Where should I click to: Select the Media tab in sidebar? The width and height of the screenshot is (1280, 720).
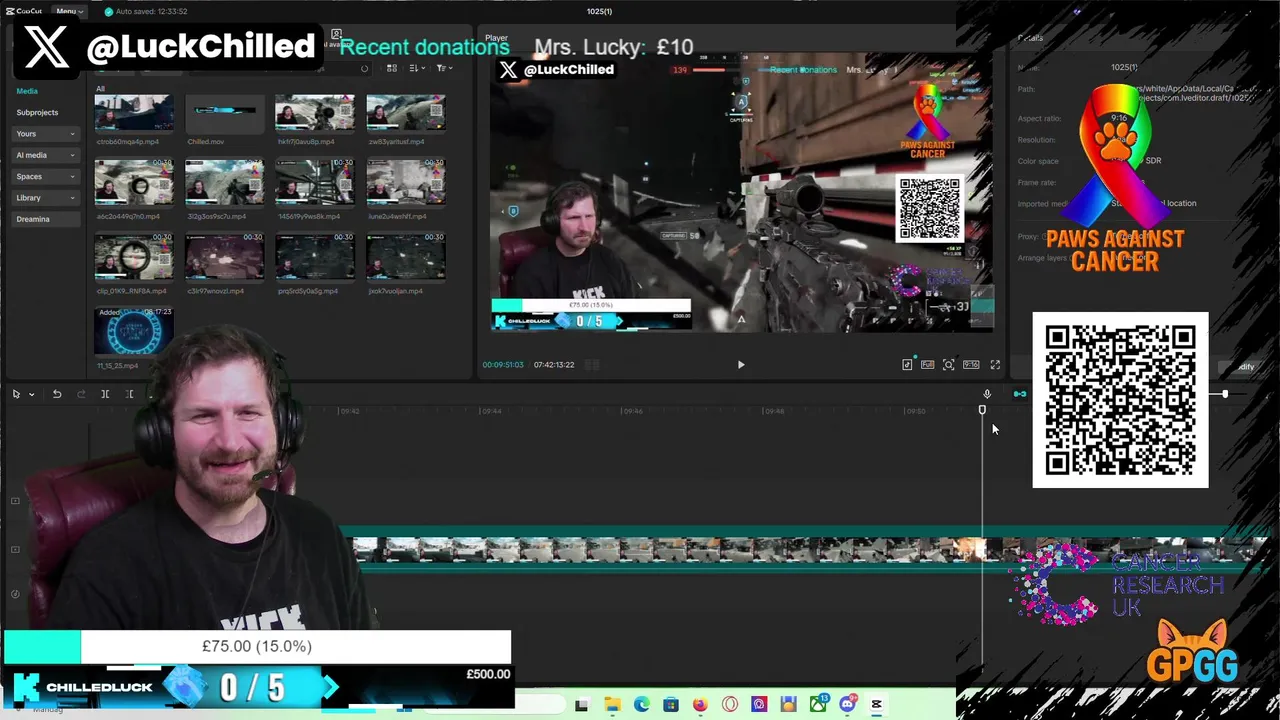(27, 91)
